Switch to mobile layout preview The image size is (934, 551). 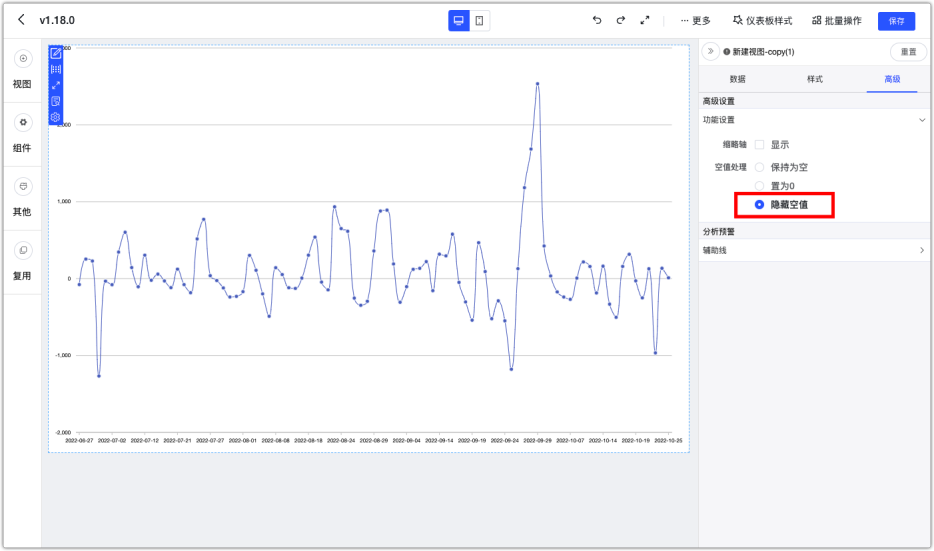pyautogui.click(x=480, y=20)
